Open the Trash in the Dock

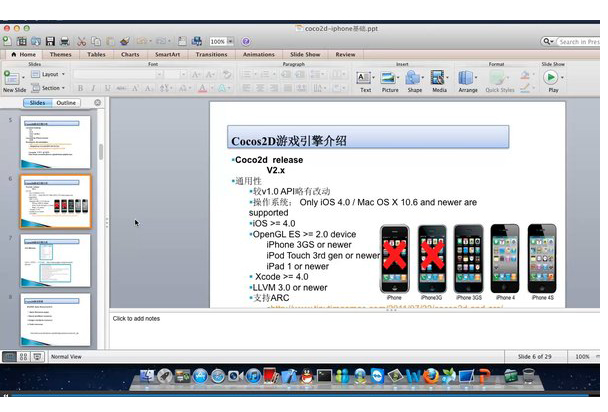coord(528,376)
